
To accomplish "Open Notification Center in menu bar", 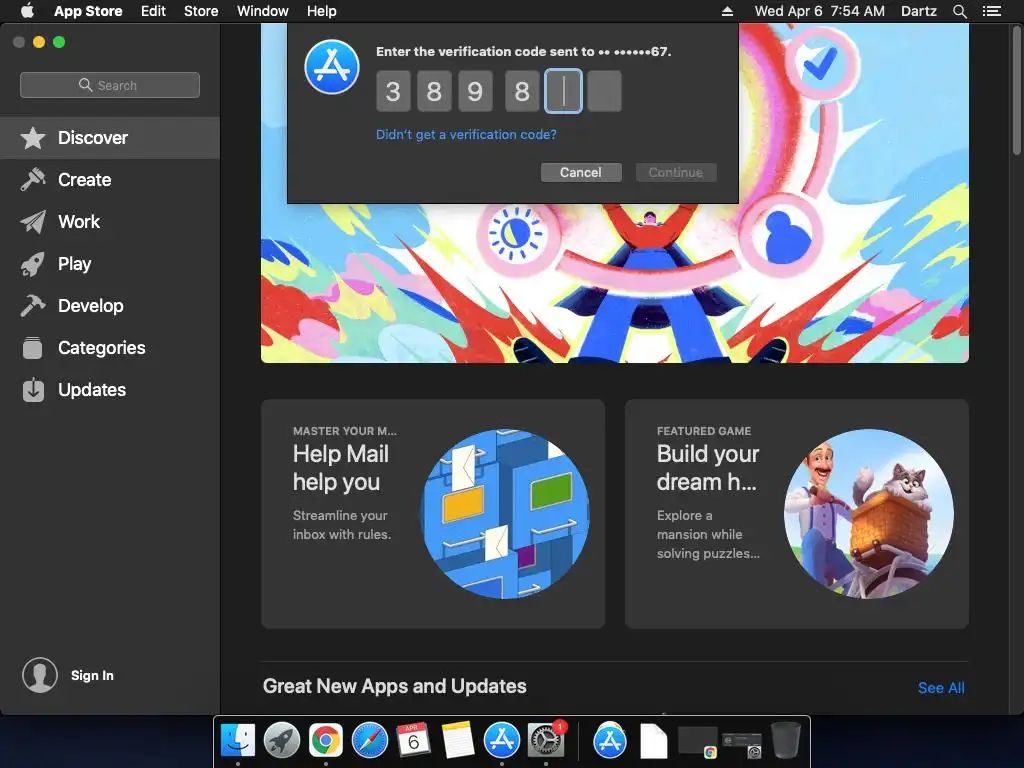I will 991,11.
